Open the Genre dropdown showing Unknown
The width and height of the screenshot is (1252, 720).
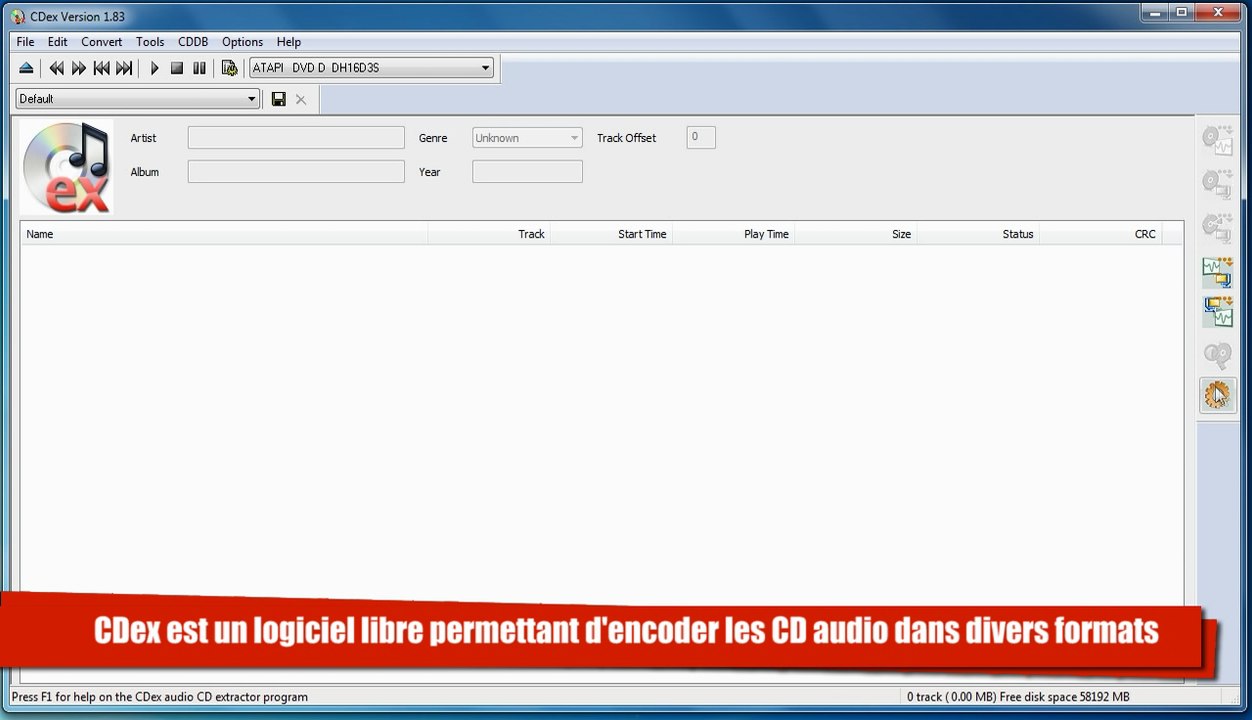pos(527,138)
